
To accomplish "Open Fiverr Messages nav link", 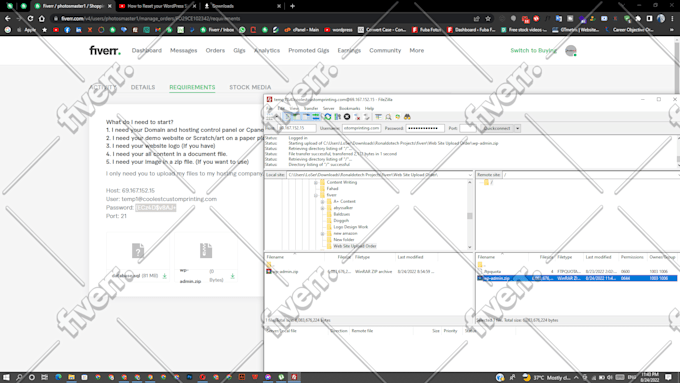I will pos(183,50).
